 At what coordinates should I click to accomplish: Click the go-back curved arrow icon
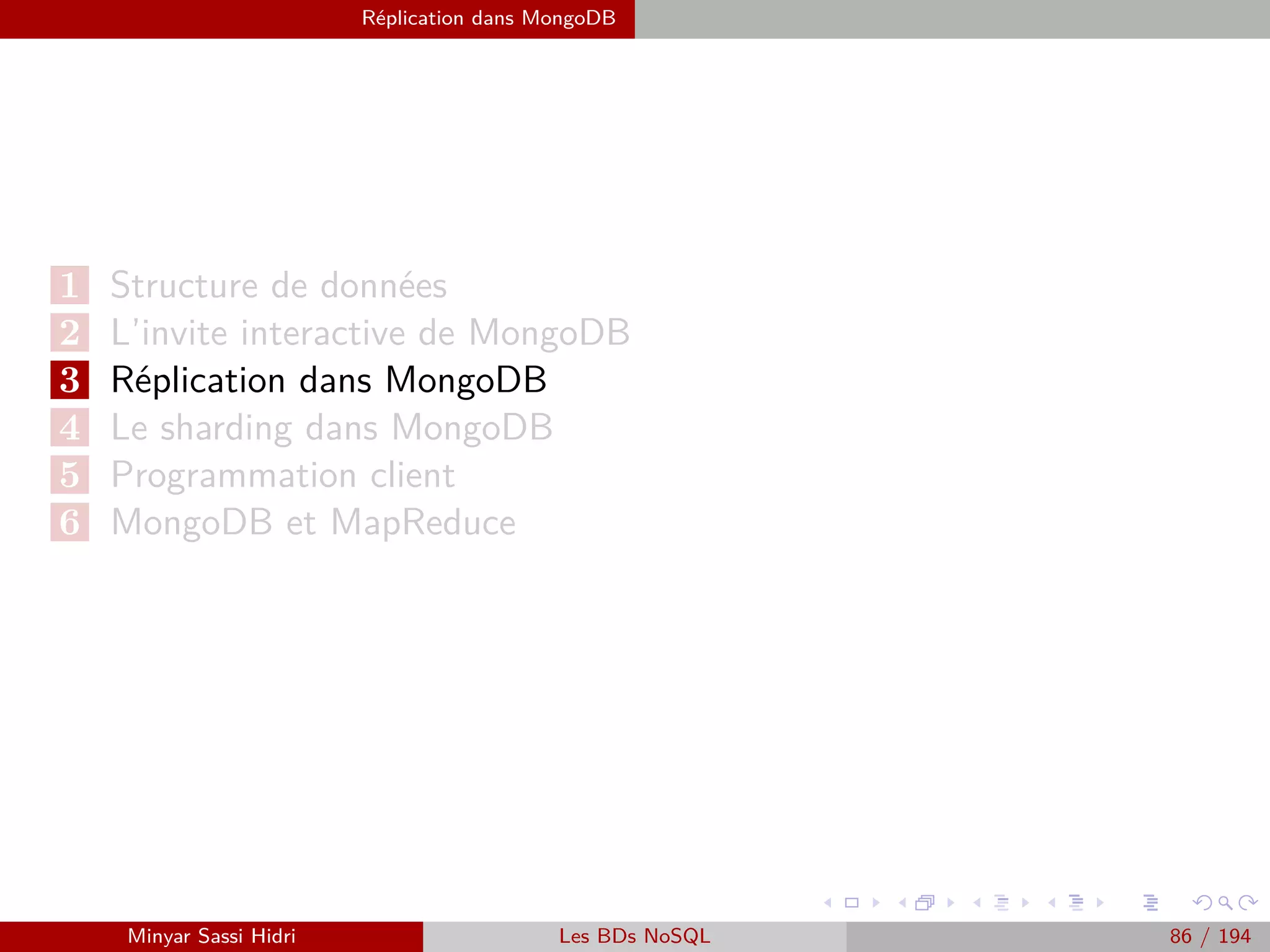[x=1202, y=902]
